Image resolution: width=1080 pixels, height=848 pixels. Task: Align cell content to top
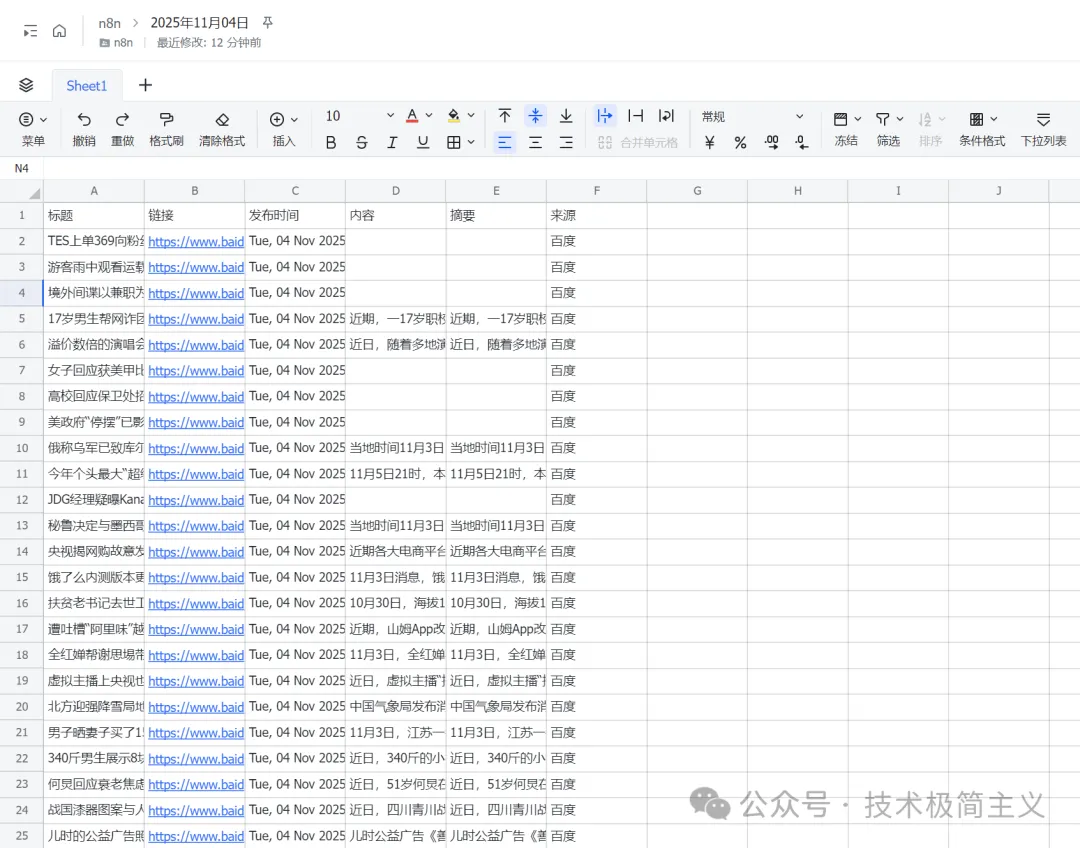click(x=505, y=116)
